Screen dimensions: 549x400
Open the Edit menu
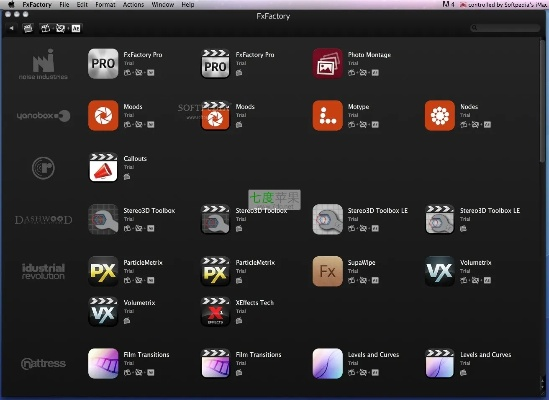point(82,5)
